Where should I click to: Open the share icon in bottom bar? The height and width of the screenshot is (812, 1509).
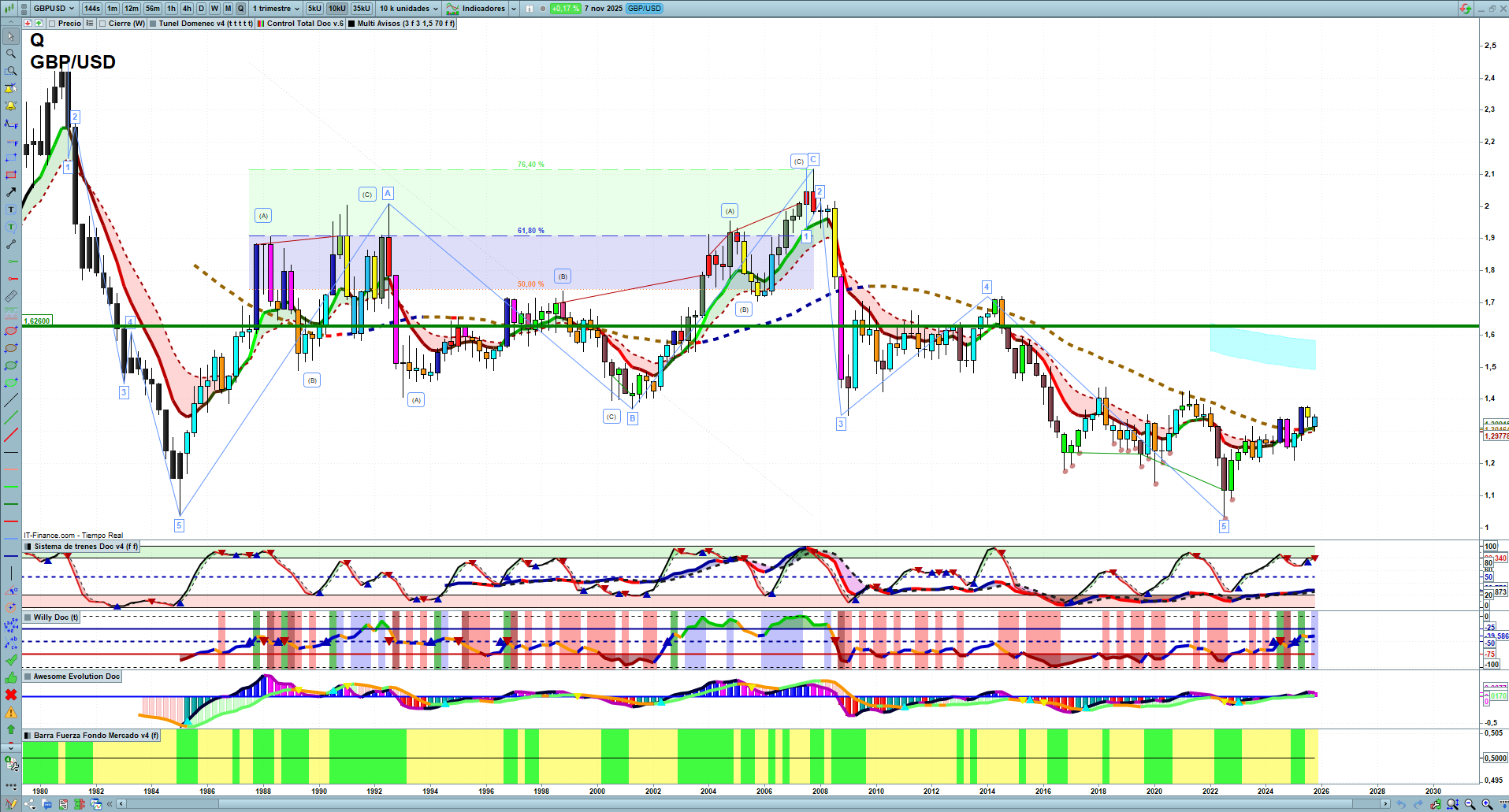[30, 804]
